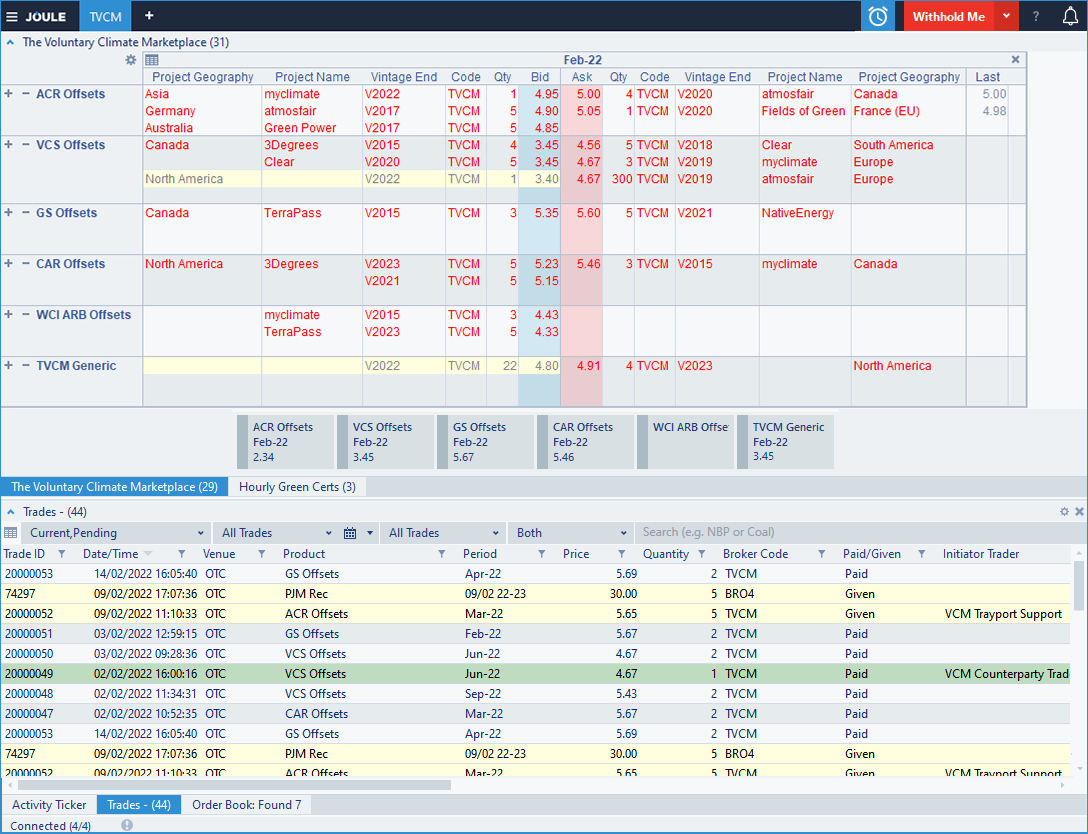
Task: Click plus icon beside WCI ARB Offsets
Action: [8, 314]
